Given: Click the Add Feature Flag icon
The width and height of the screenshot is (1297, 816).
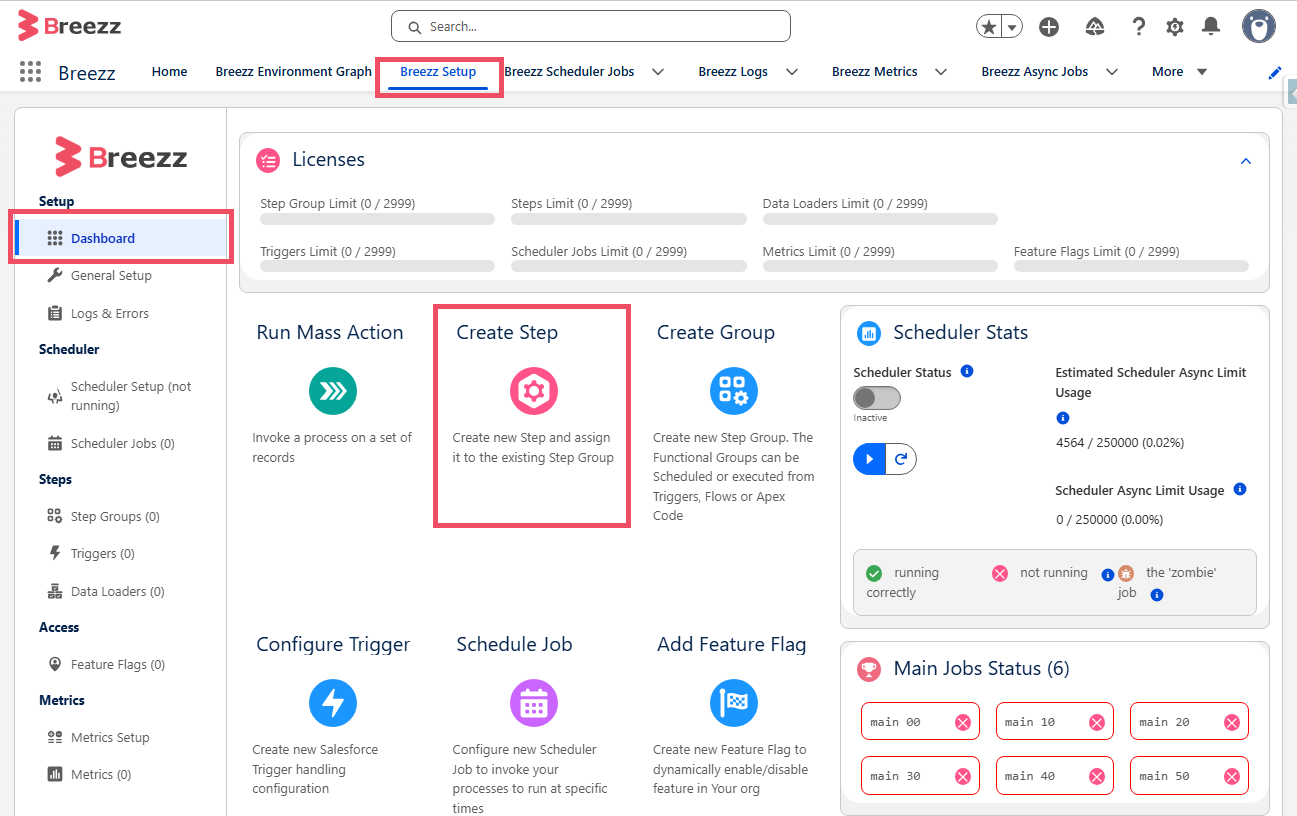Looking at the screenshot, I should click(x=734, y=702).
